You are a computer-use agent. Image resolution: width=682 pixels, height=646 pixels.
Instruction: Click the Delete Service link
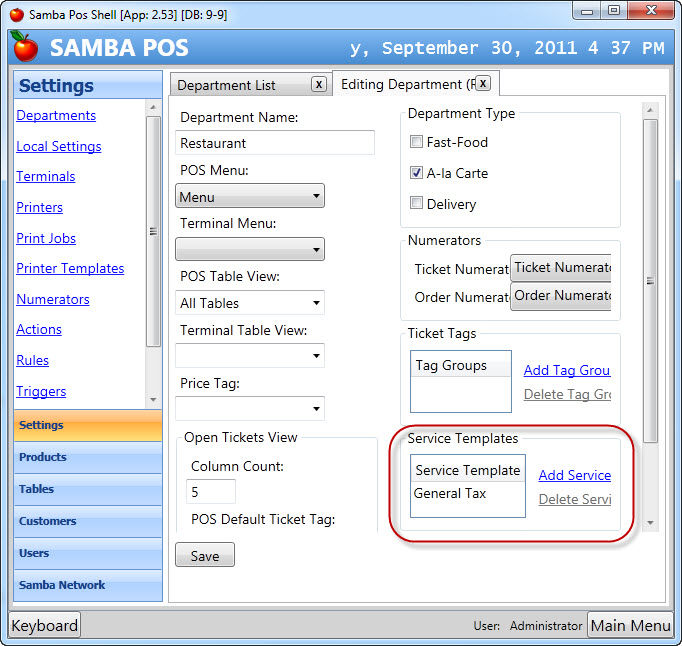[575, 499]
